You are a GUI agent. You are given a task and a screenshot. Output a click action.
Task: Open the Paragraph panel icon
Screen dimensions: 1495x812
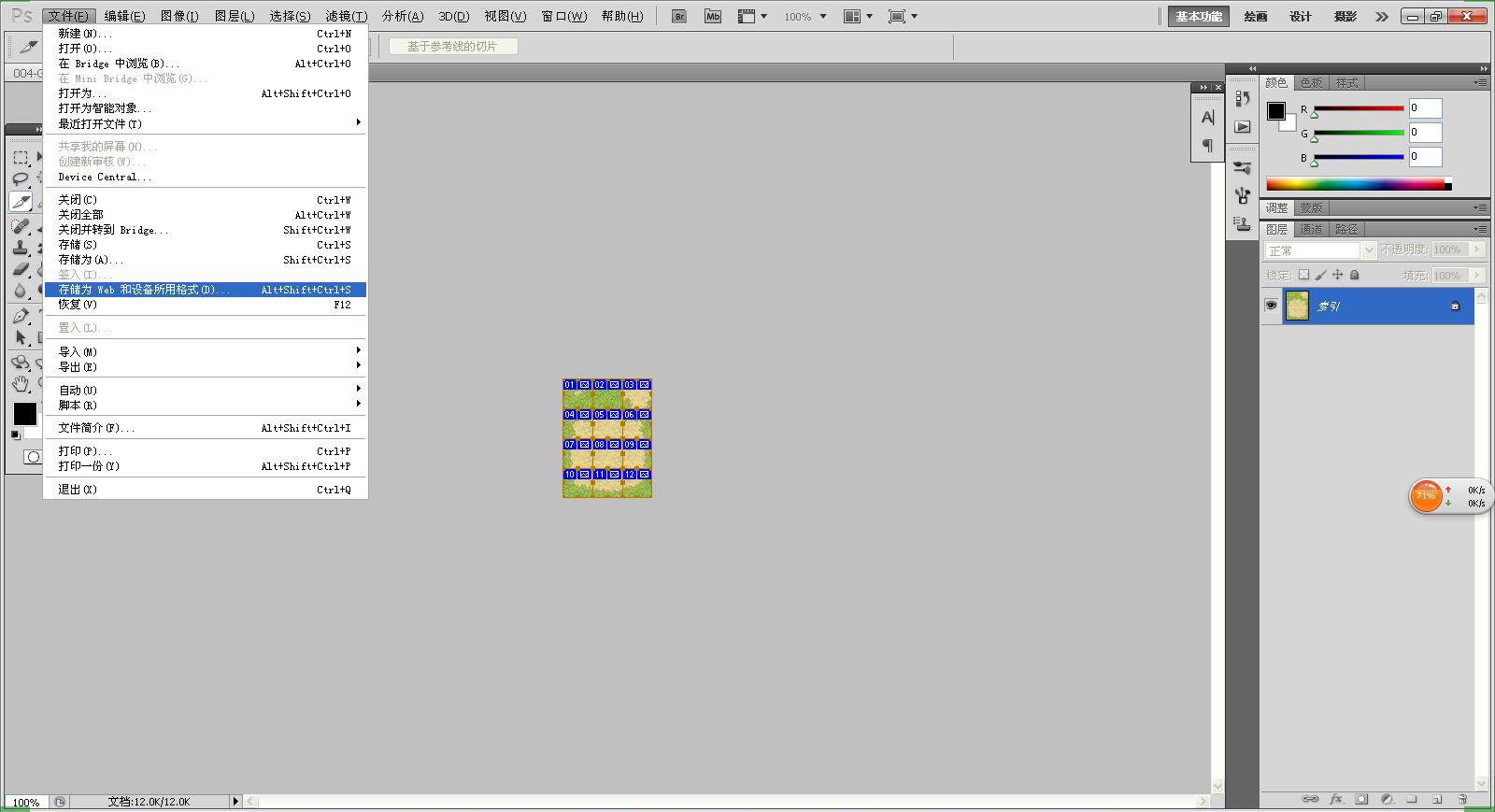point(1207,145)
